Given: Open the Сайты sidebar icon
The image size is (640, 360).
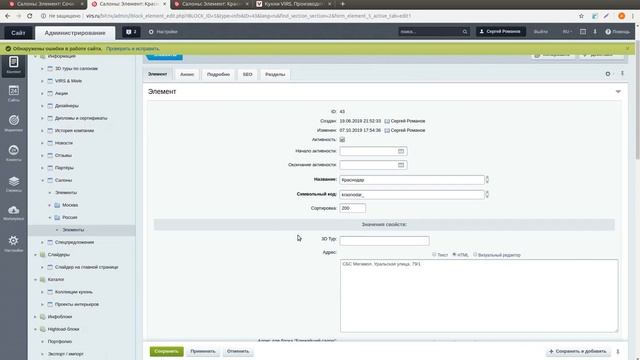Looking at the screenshot, I should [13, 93].
